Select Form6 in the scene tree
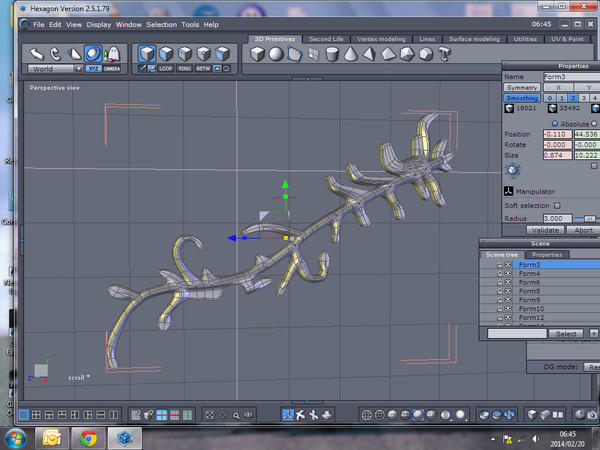This screenshot has height=450, width=600. pos(529,282)
